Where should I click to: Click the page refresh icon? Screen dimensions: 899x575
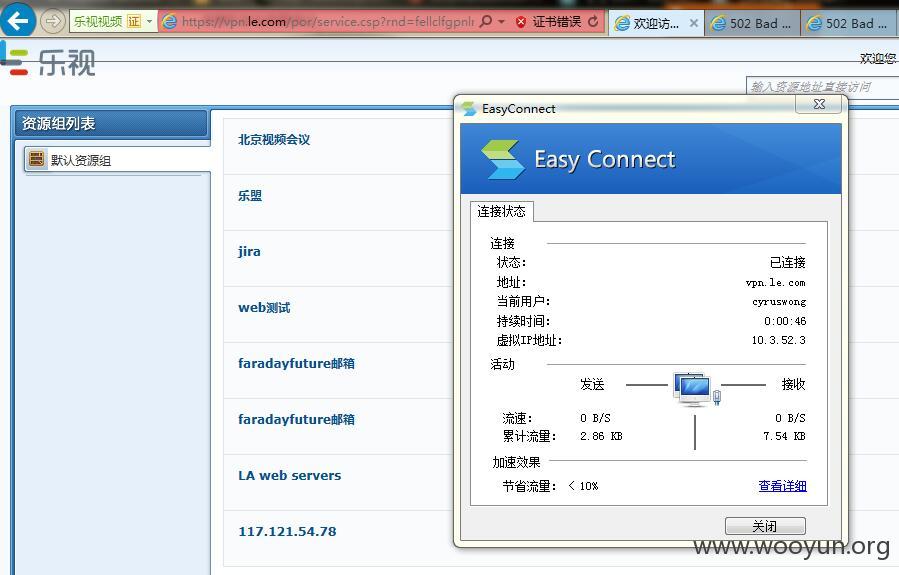point(593,22)
